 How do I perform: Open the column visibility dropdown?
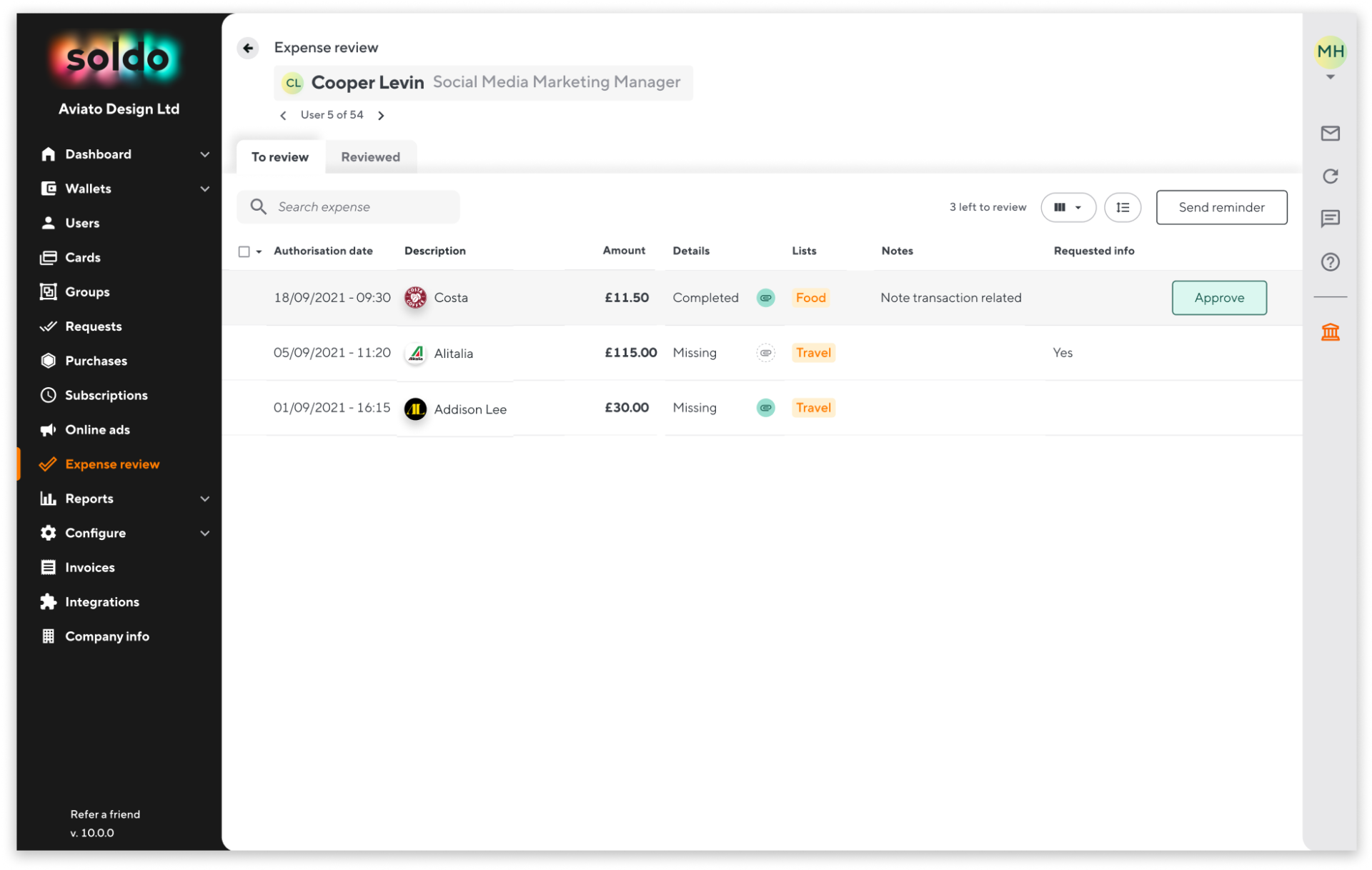(1068, 207)
